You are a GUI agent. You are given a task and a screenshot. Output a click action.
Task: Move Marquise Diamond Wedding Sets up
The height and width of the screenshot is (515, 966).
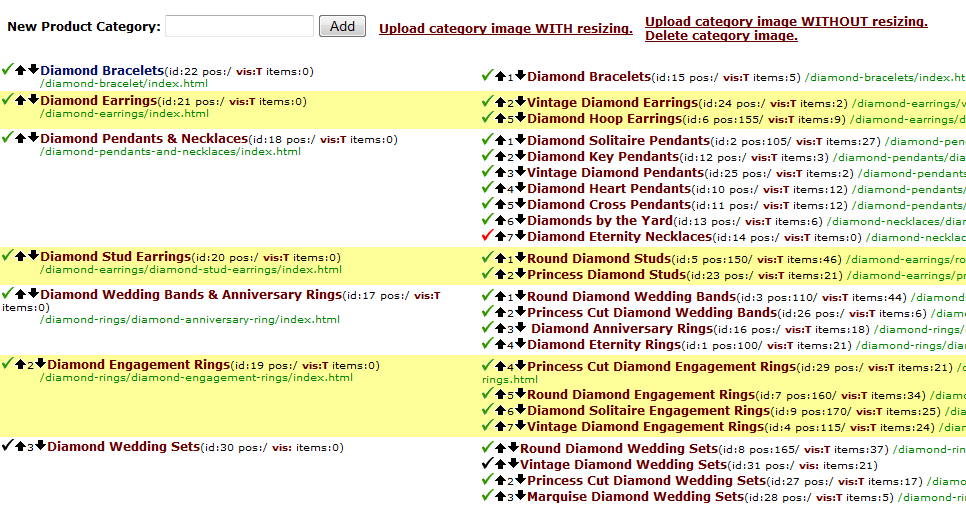(x=499, y=497)
